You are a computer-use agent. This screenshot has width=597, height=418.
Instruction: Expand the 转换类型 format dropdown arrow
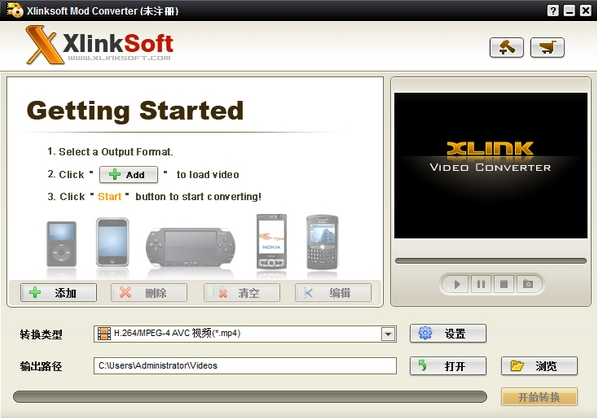(388, 334)
